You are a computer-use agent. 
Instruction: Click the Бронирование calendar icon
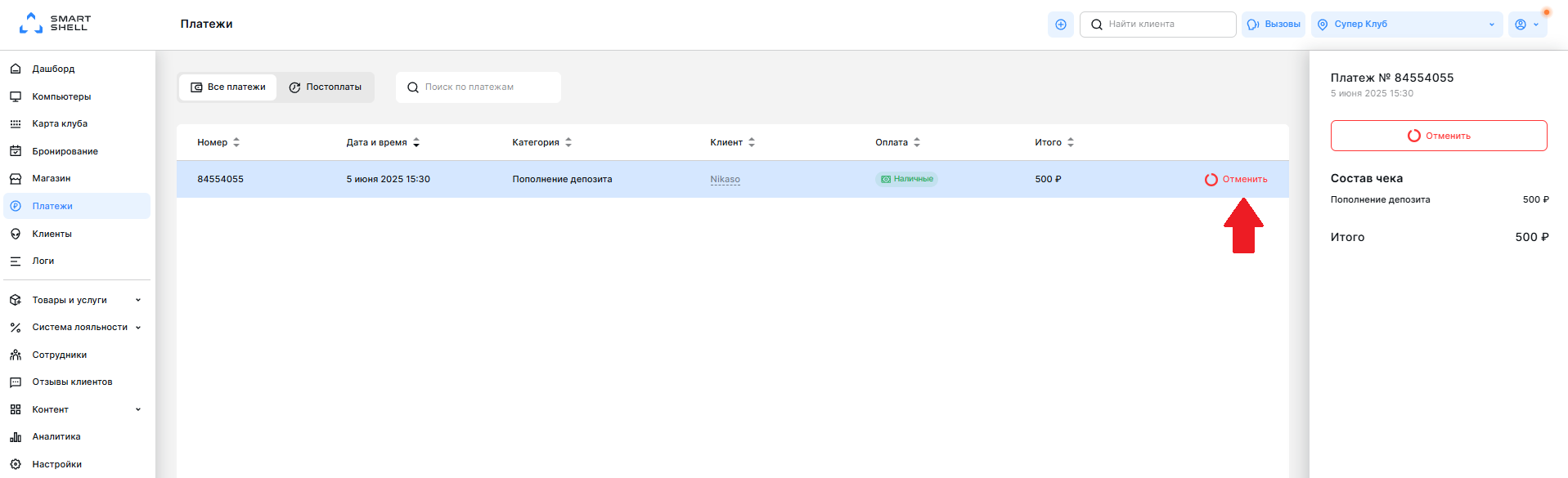pyautogui.click(x=16, y=151)
